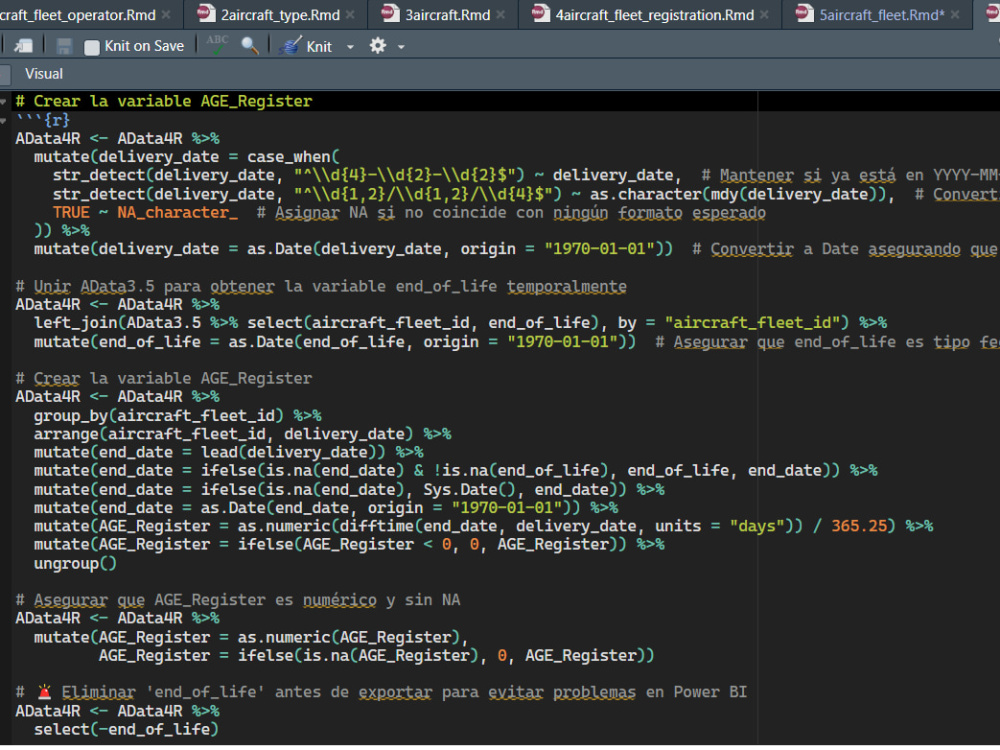Collapse the '# Crear la variable AGE_Register' heading fold
Screen dimensions: 1000x750
[x=4, y=101]
